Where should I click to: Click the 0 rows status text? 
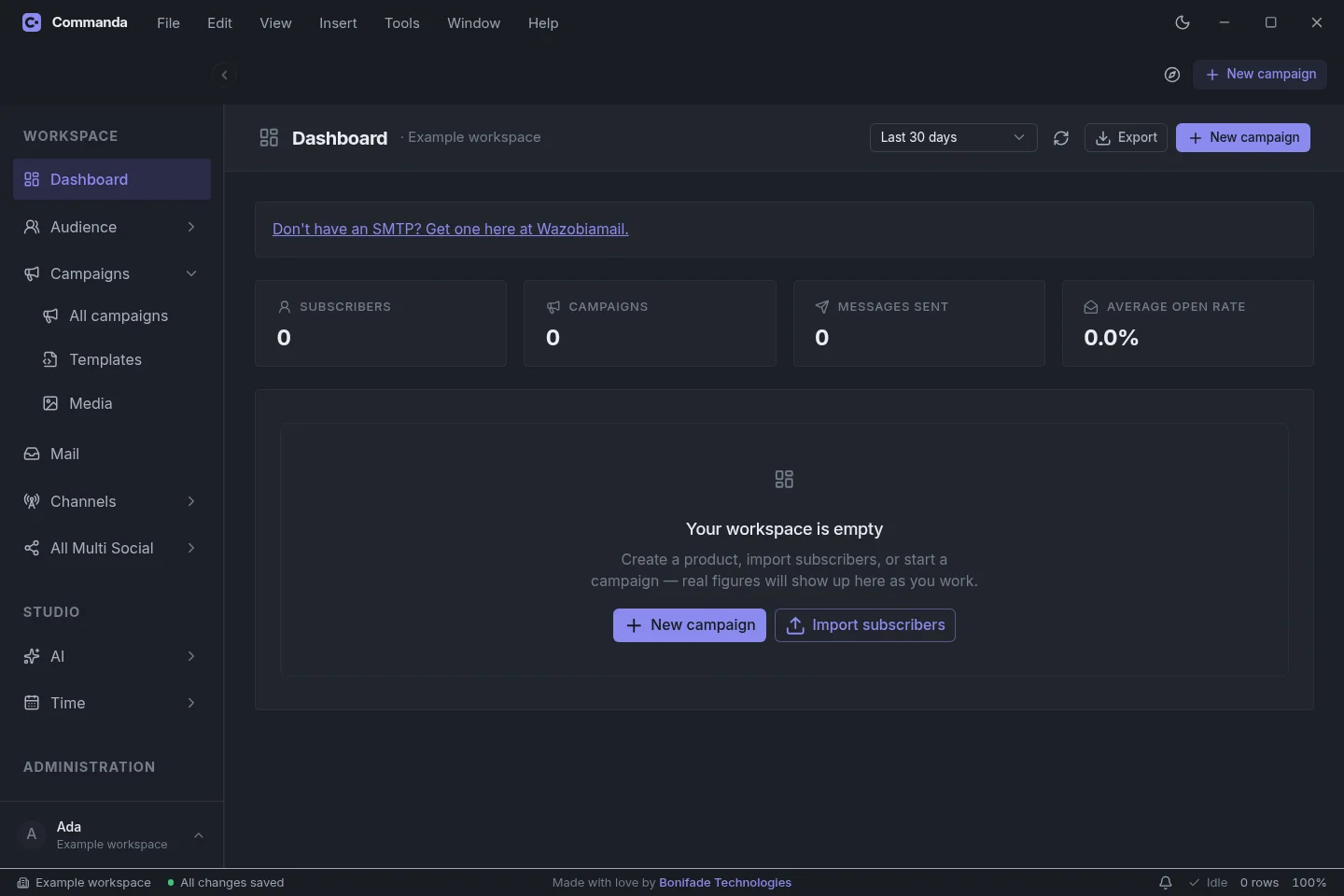pos(1259,883)
